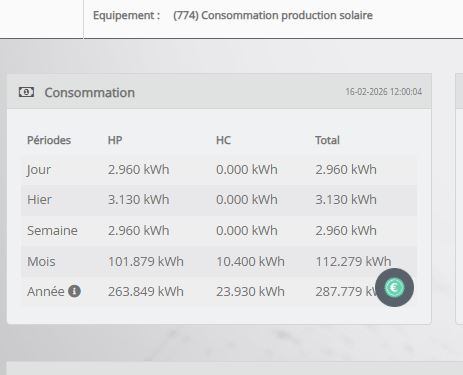
Task: Click Semaine HP value 2.960 kWh
Action: click(139, 230)
